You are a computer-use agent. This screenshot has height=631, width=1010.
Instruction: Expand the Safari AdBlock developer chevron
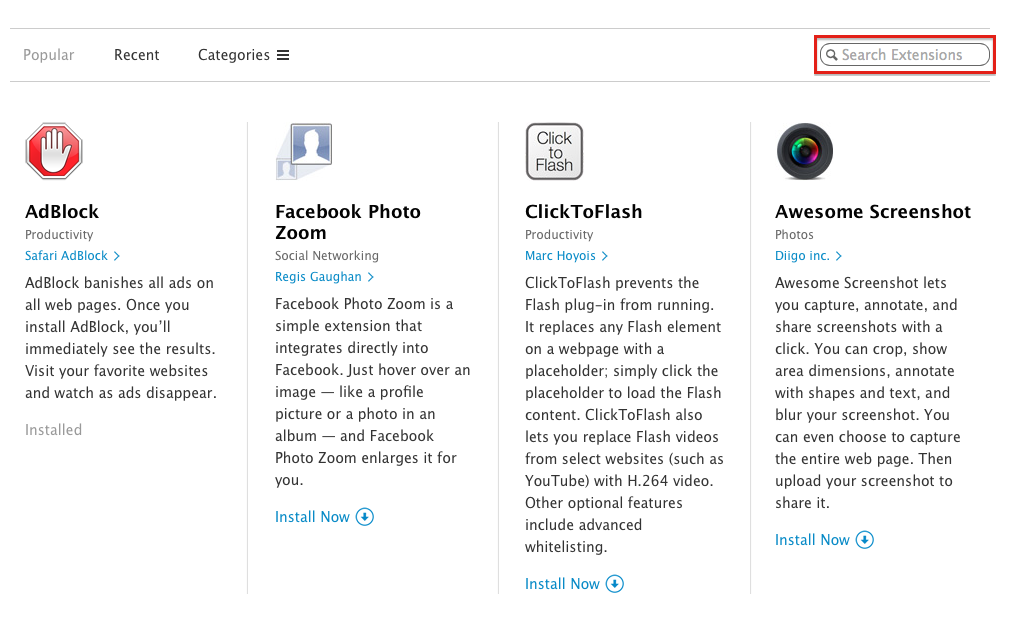tap(117, 256)
